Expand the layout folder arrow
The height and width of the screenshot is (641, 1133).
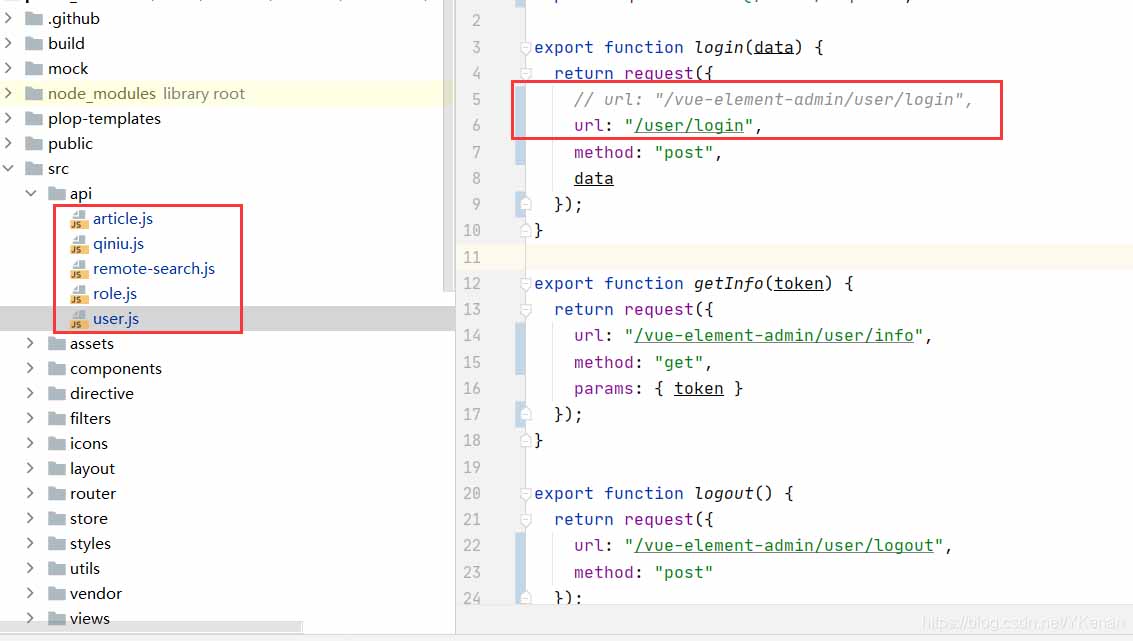tap(30, 468)
